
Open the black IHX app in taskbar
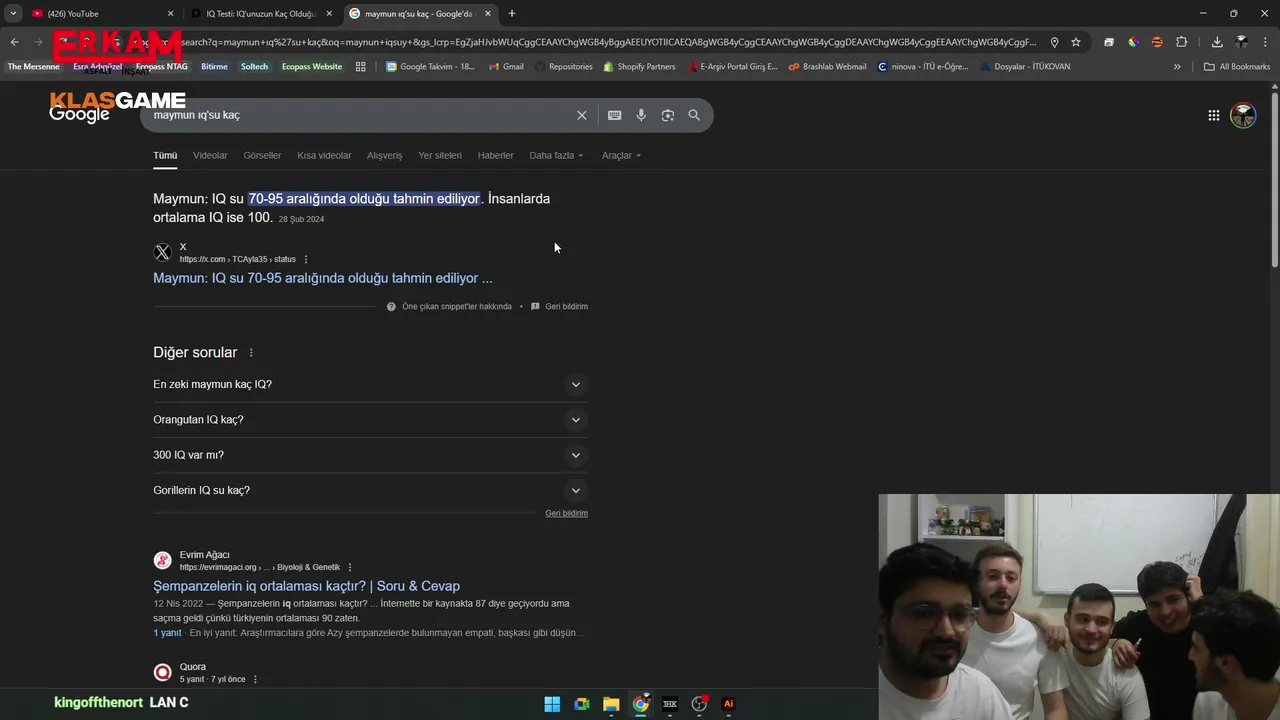coord(670,704)
